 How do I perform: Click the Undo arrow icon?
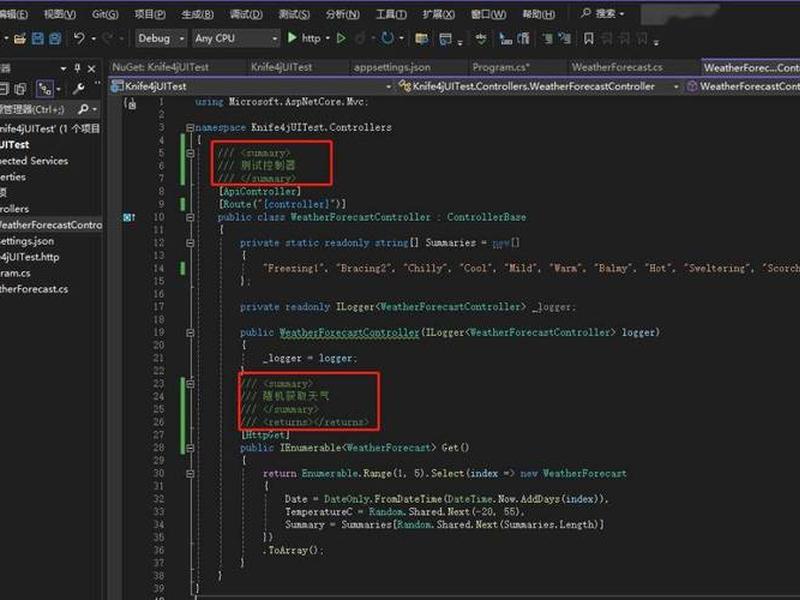(x=79, y=38)
